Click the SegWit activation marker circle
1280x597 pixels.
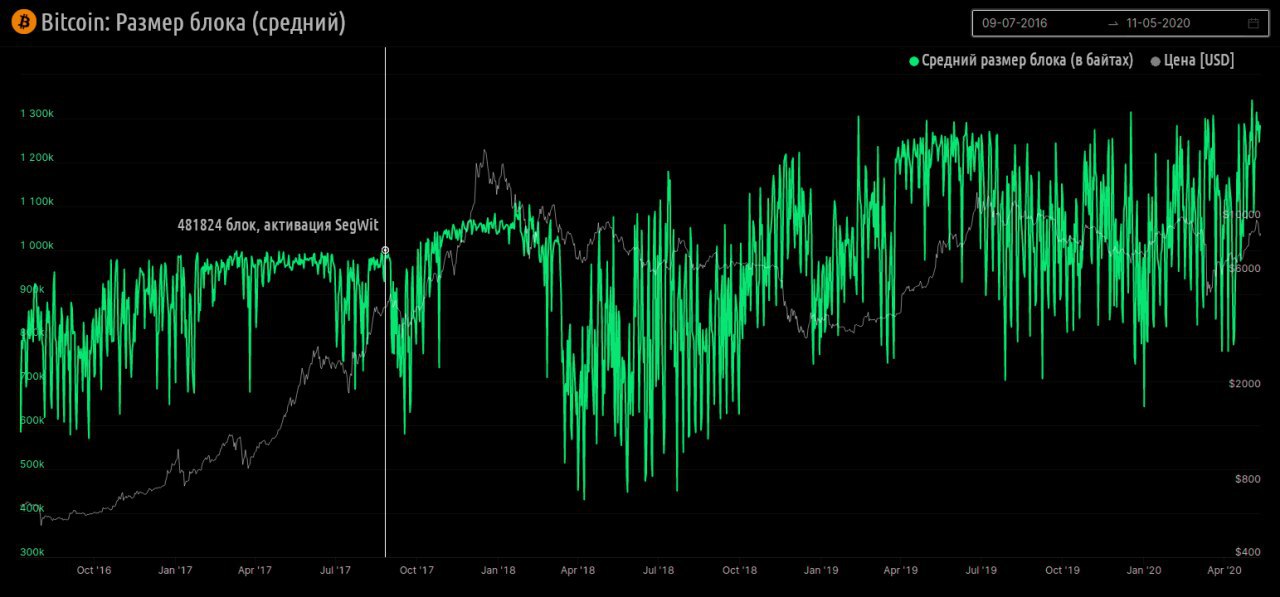[385, 251]
